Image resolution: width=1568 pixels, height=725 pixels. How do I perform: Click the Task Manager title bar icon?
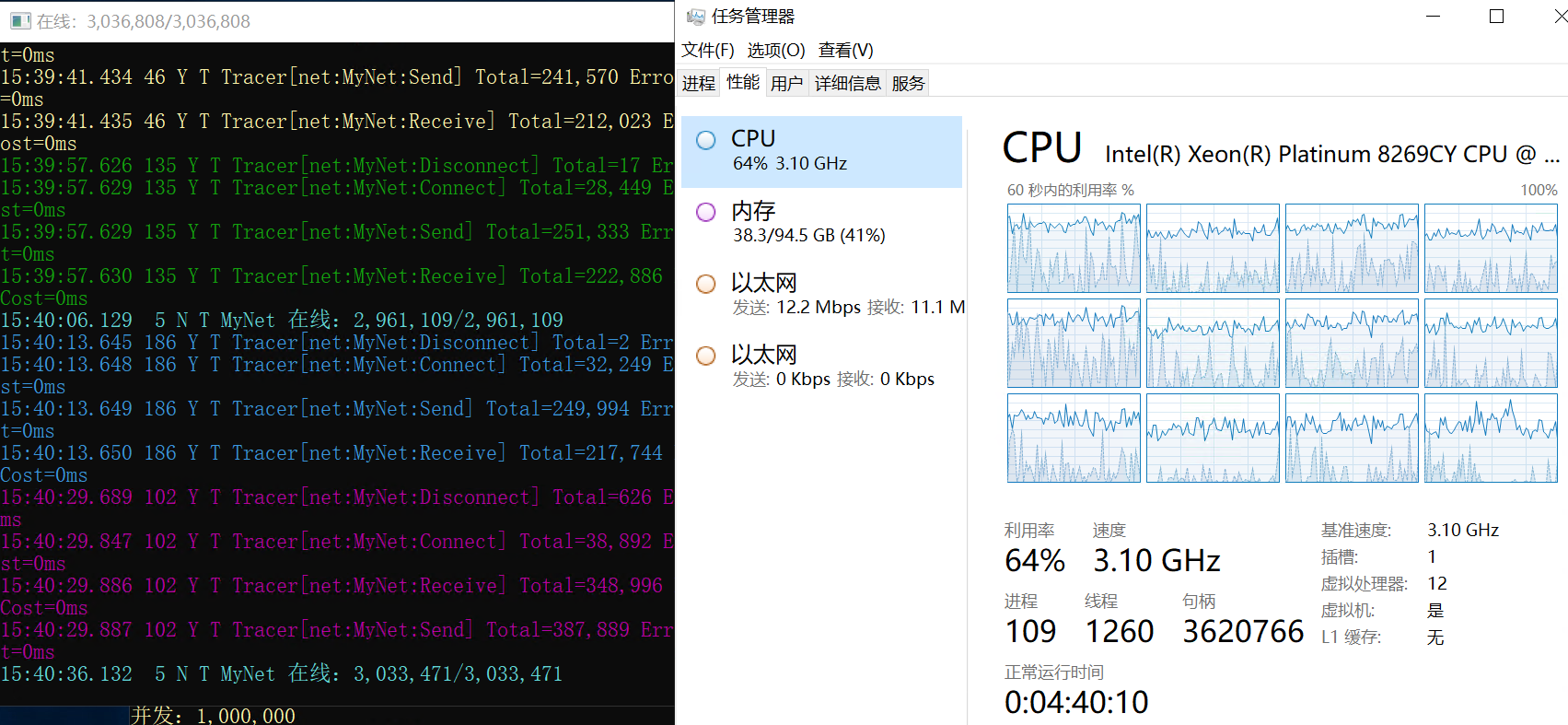[x=696, y=17]
